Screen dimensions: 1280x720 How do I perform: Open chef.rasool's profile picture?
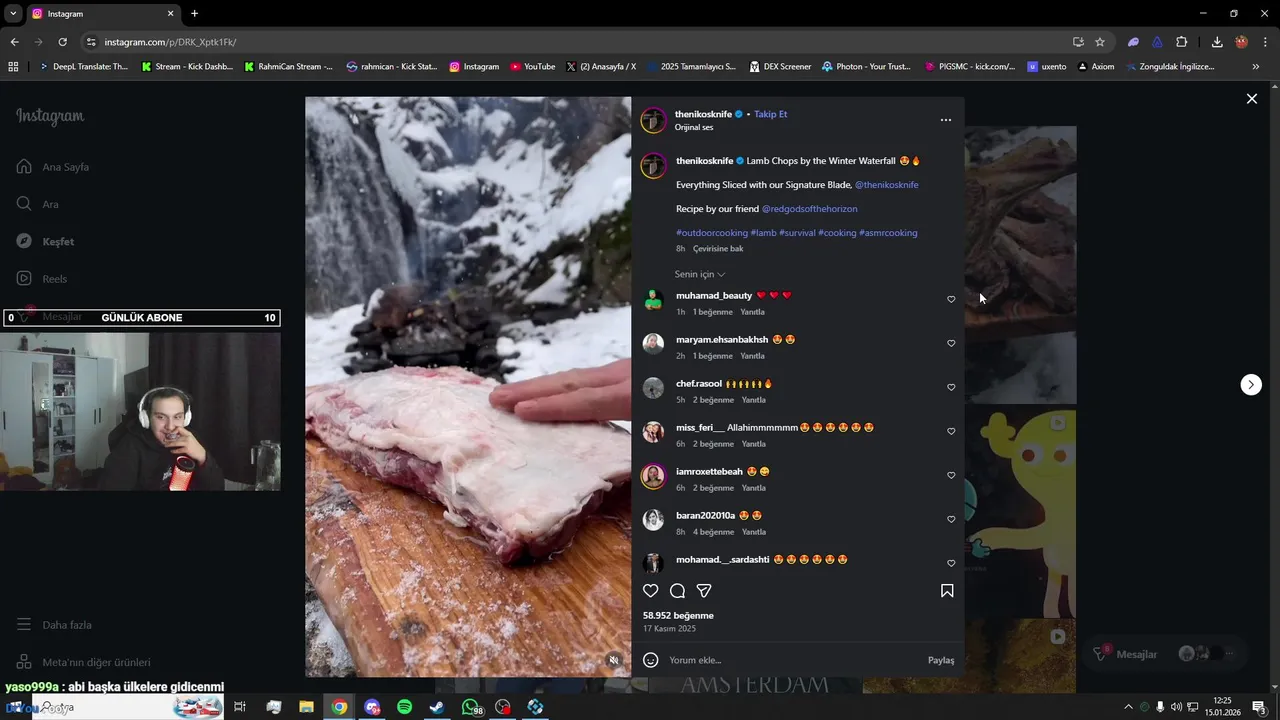(653, 388)
